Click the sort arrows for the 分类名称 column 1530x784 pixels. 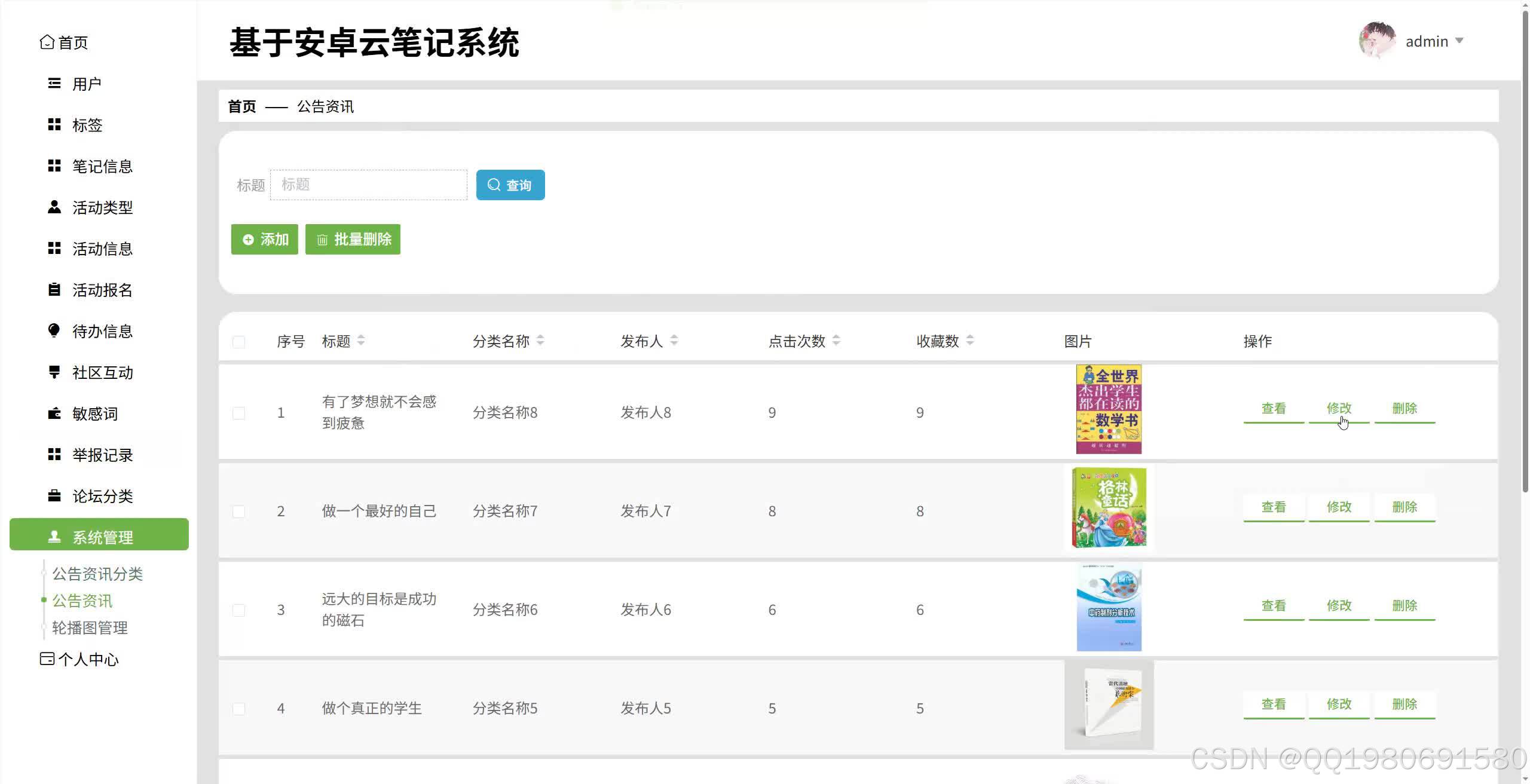point(540,341)
